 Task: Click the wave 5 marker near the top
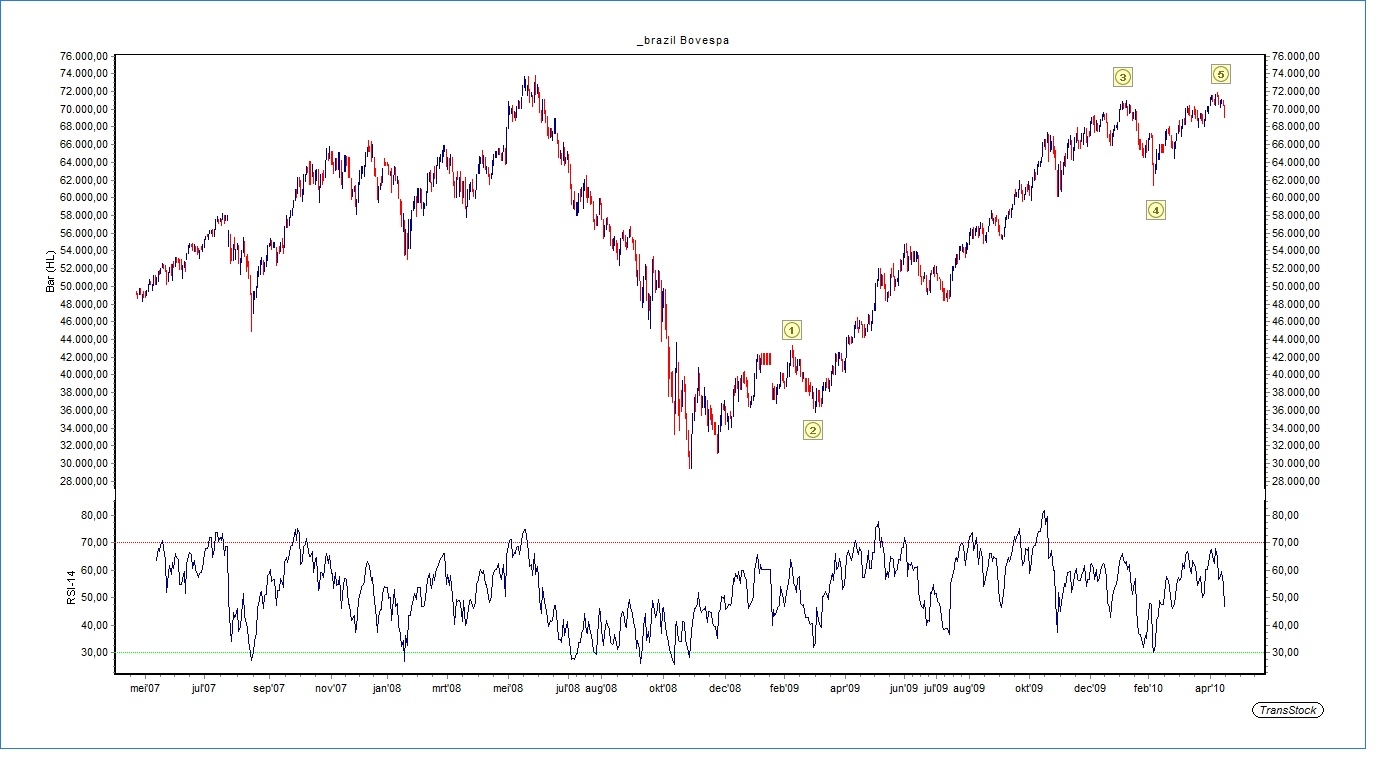tap(1220, 73)
